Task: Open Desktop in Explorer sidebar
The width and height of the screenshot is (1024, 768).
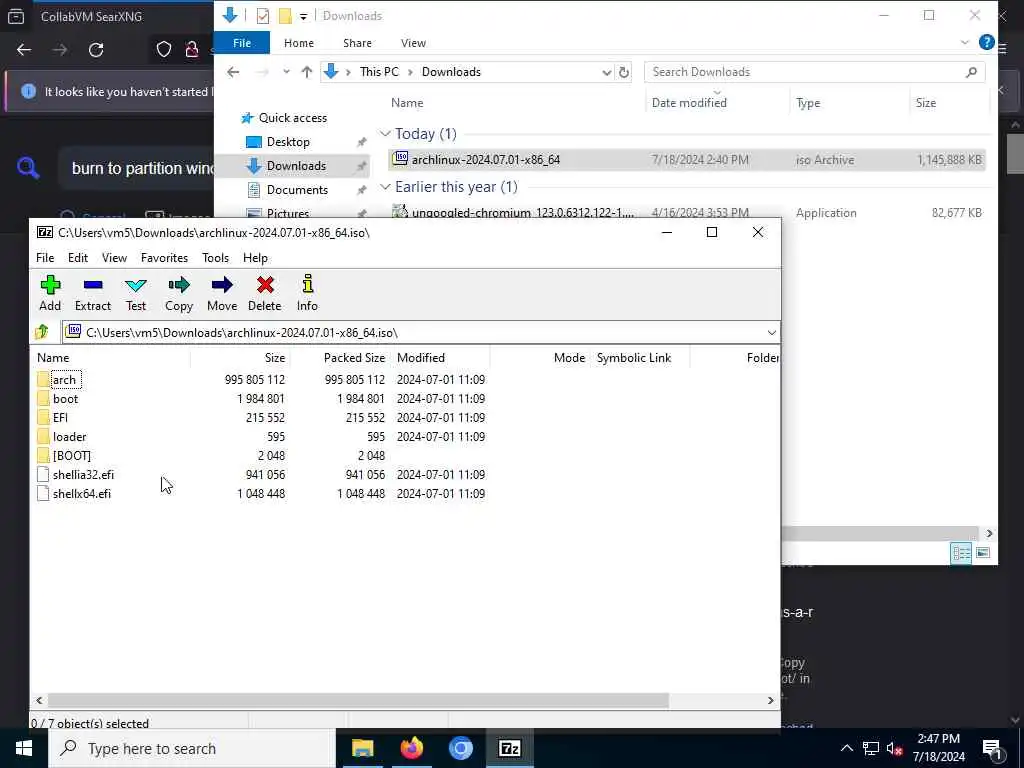Action: (288, 142)
